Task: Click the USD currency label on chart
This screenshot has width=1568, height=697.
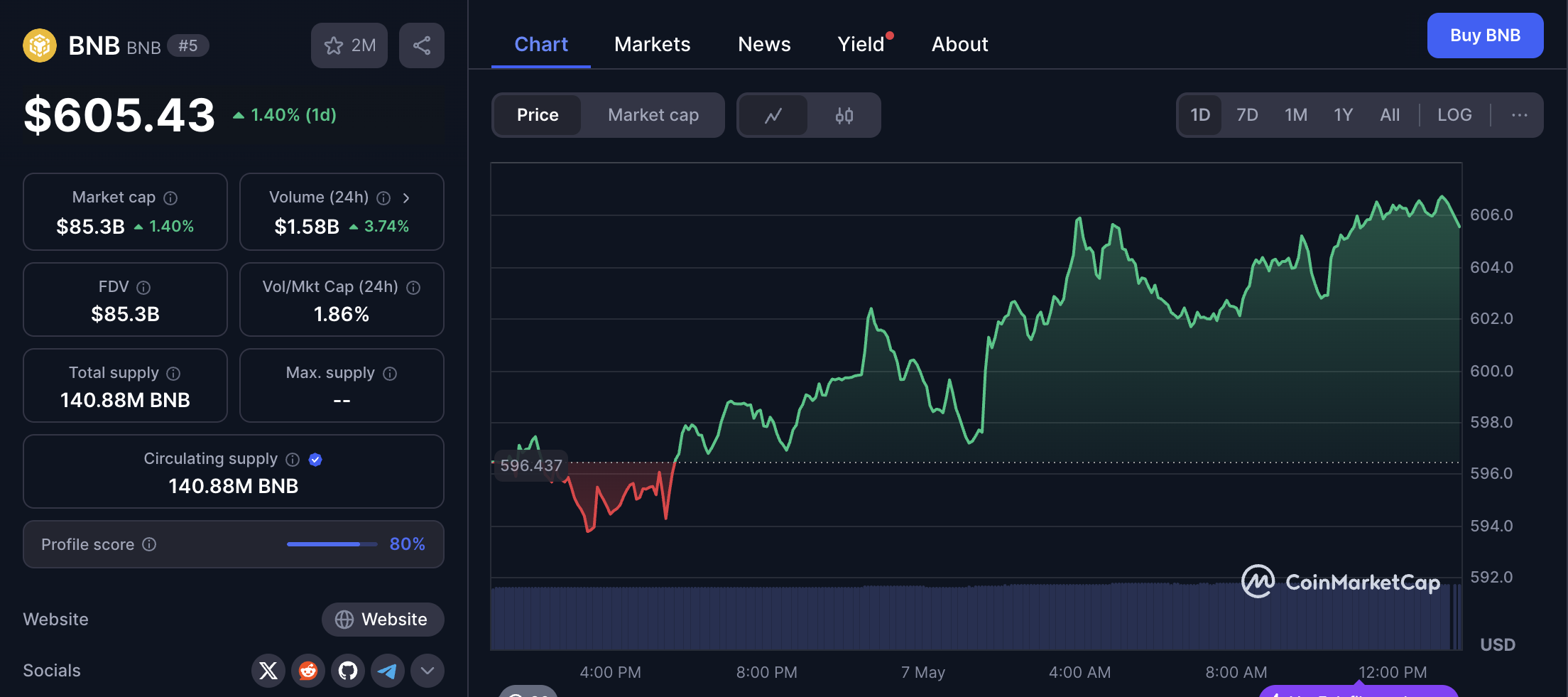Action: (1498, 644)
